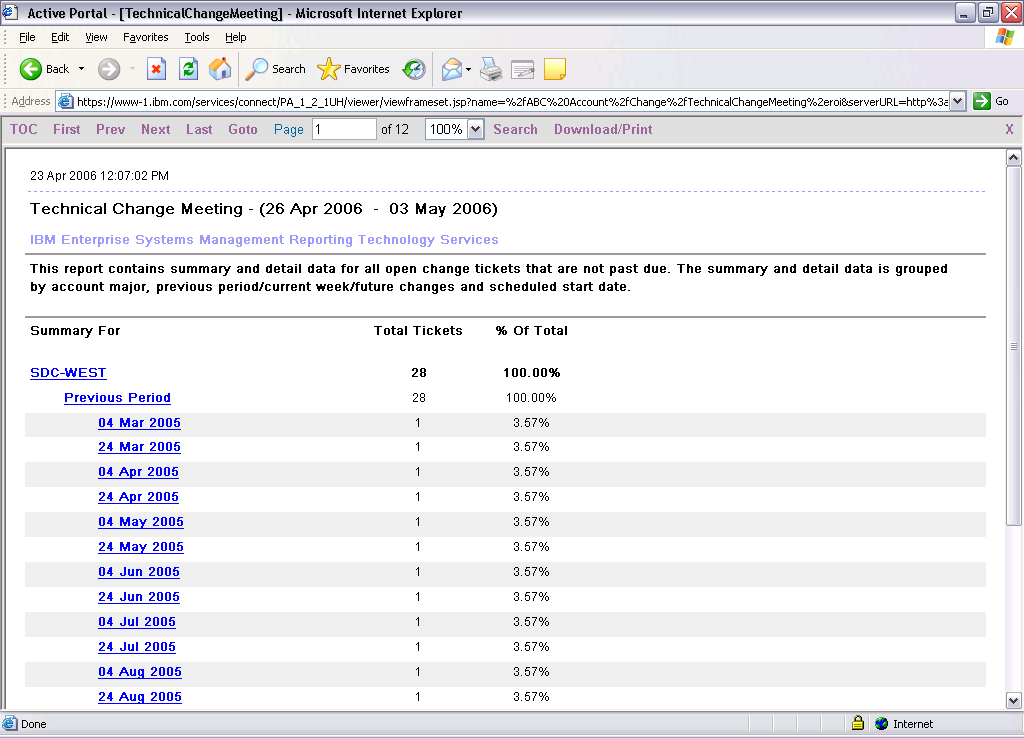Screen dimensions: 1024x738
Task: Go to Home page icon
Action: [x=220, y=69]
